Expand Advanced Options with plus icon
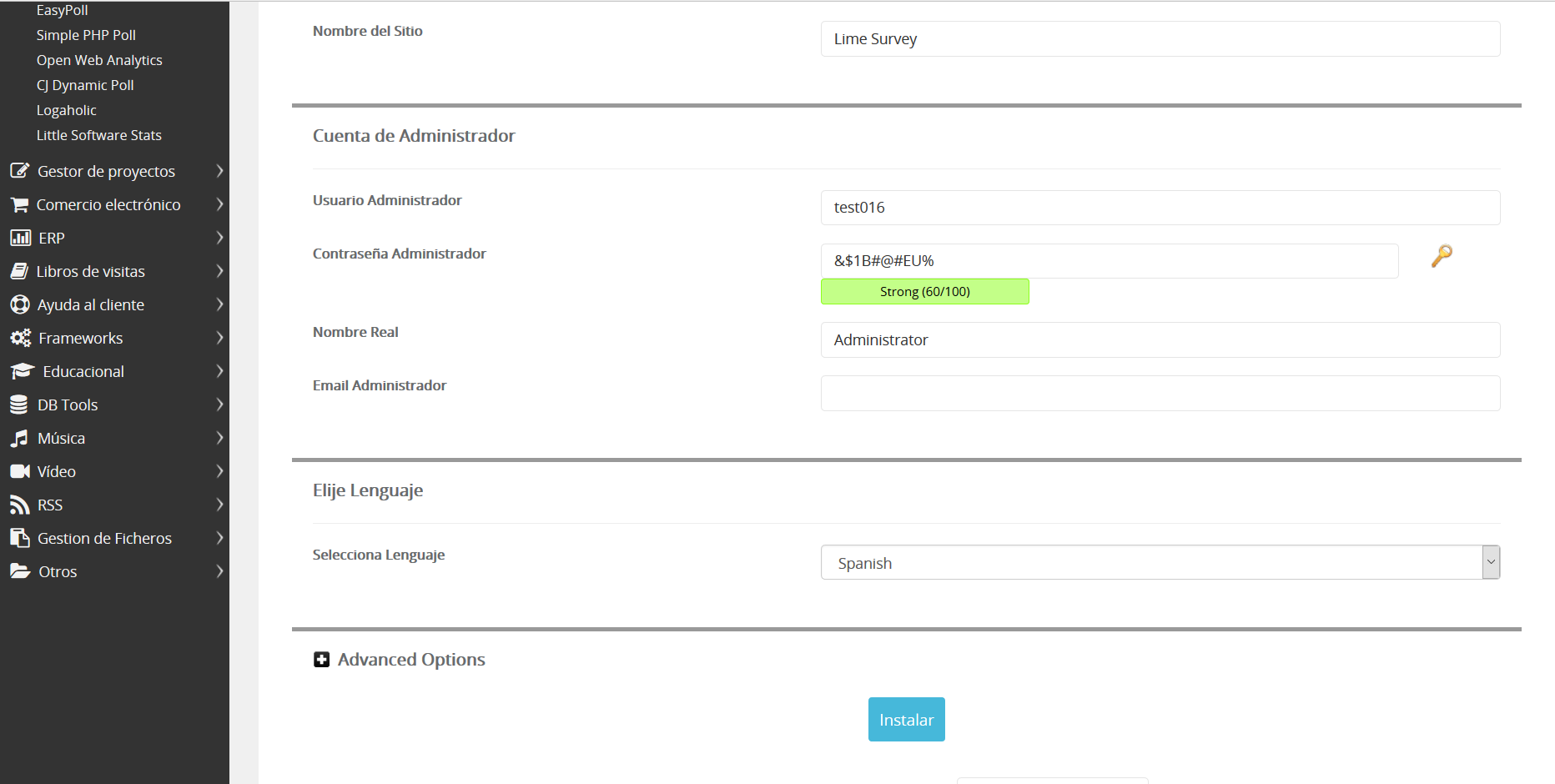 click(x=321, y=660)
